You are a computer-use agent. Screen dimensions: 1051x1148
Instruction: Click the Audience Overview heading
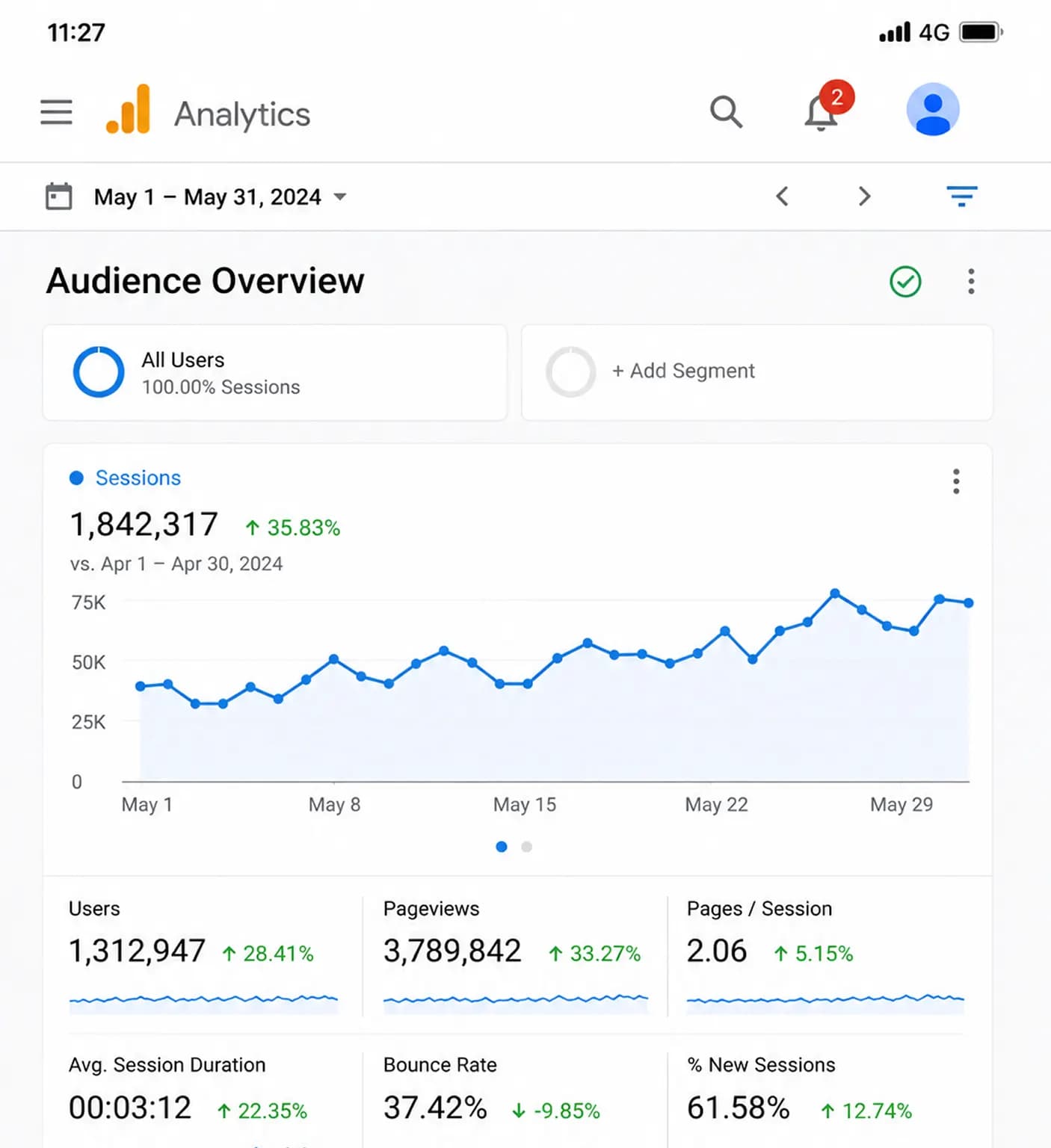(205, 281)
